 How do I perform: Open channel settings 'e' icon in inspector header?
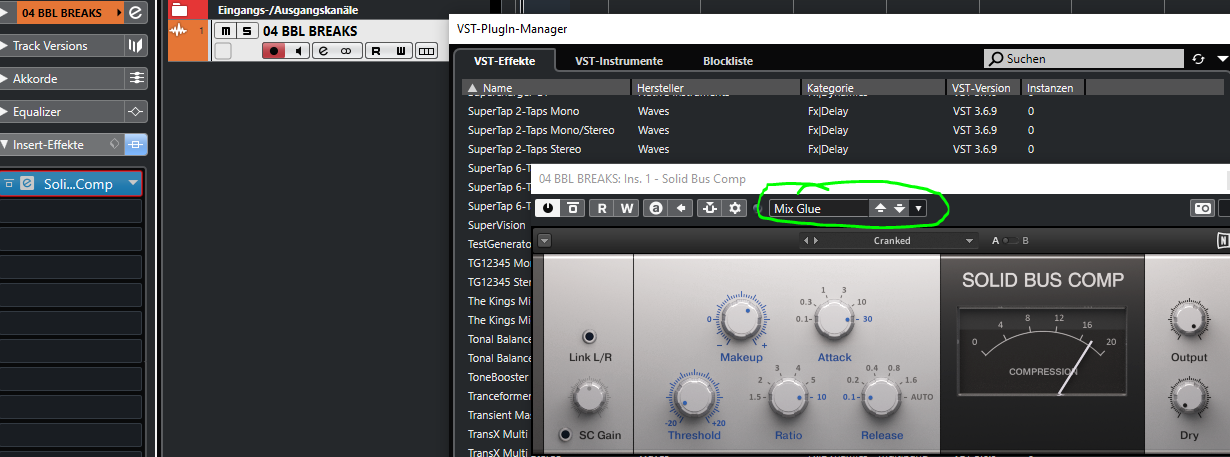pyautogui.click(x=135, y=12)
